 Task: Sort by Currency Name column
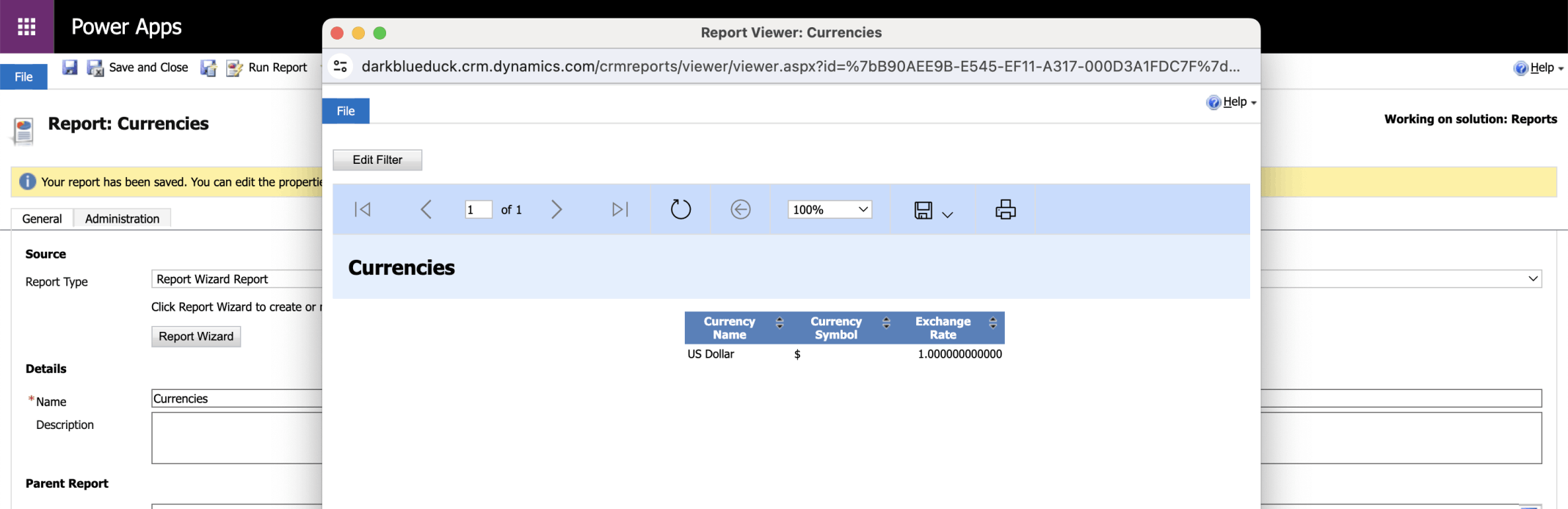pyautogui.click(x=780, y=322)
